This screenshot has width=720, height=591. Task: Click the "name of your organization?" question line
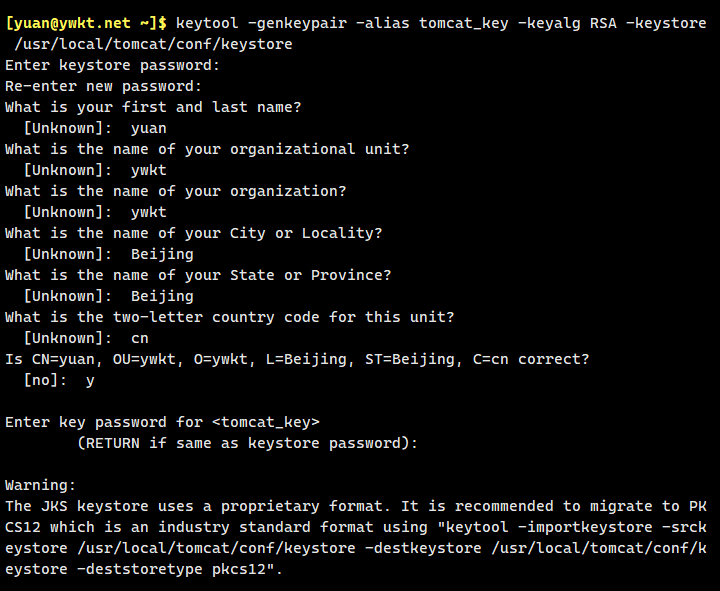pyautogui.click(x=176, y=191)
